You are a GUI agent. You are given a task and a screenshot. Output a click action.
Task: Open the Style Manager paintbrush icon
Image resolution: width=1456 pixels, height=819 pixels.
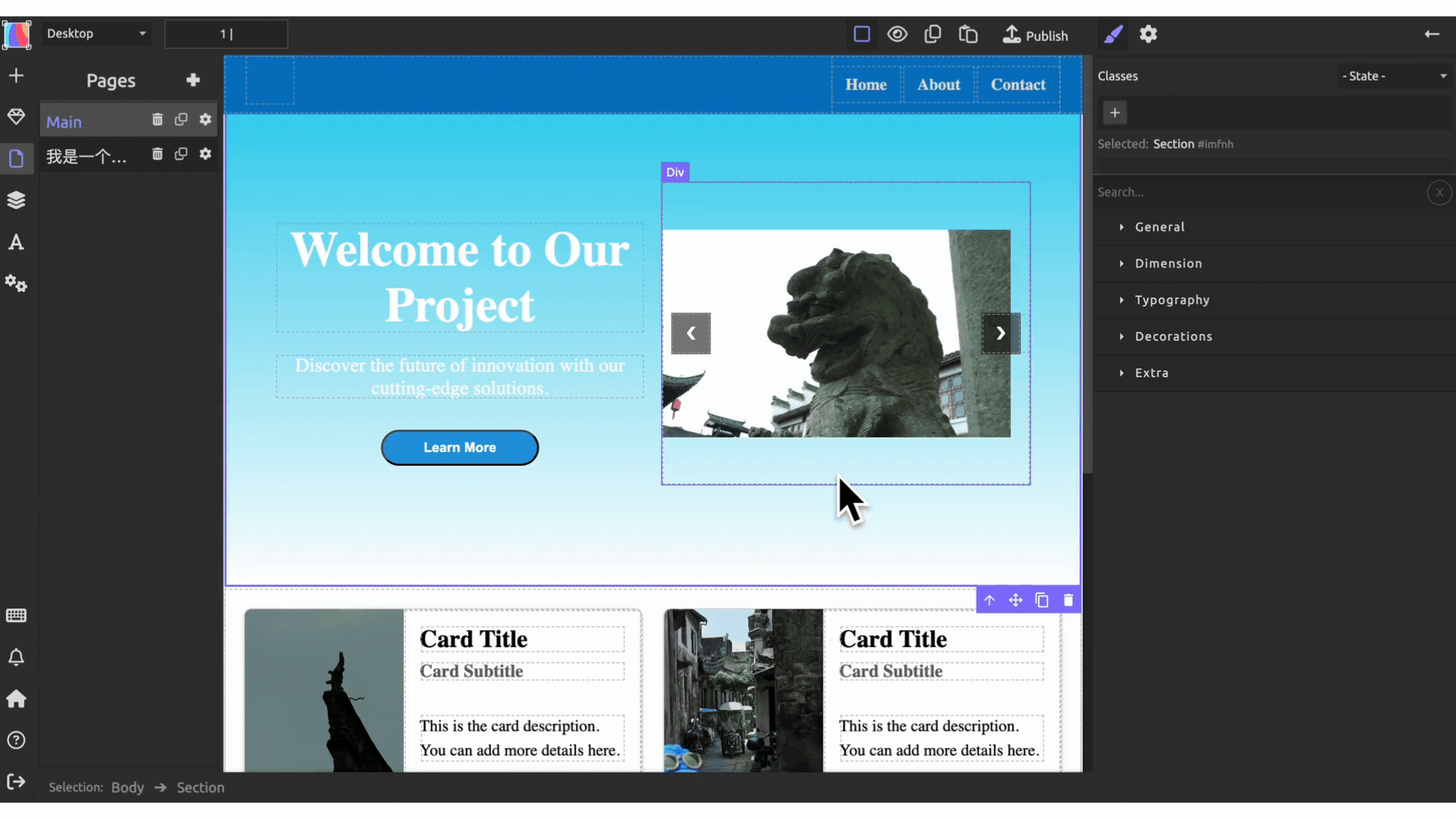(x=1113, y=34)
